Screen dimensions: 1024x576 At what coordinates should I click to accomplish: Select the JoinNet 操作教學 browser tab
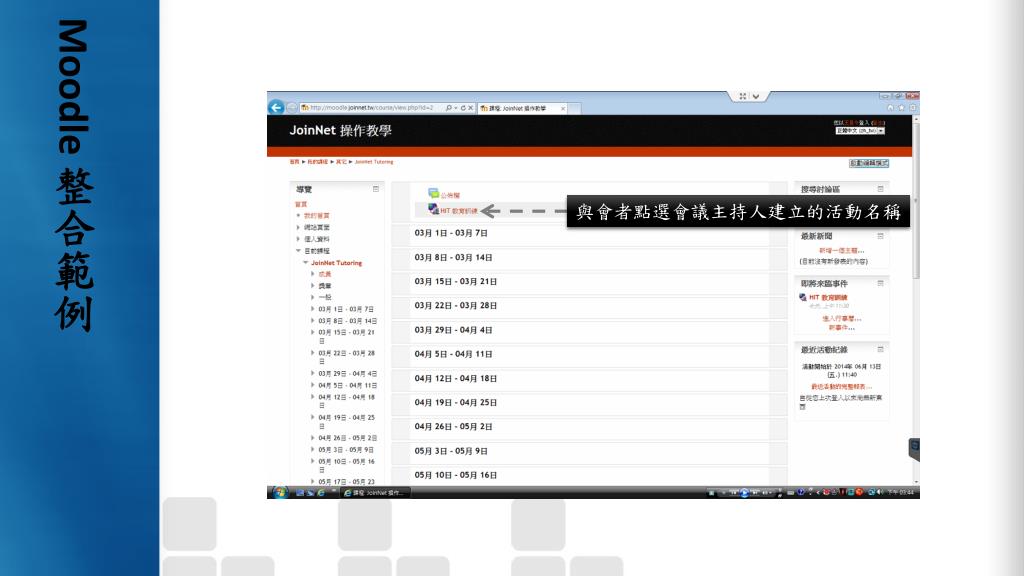522,108
